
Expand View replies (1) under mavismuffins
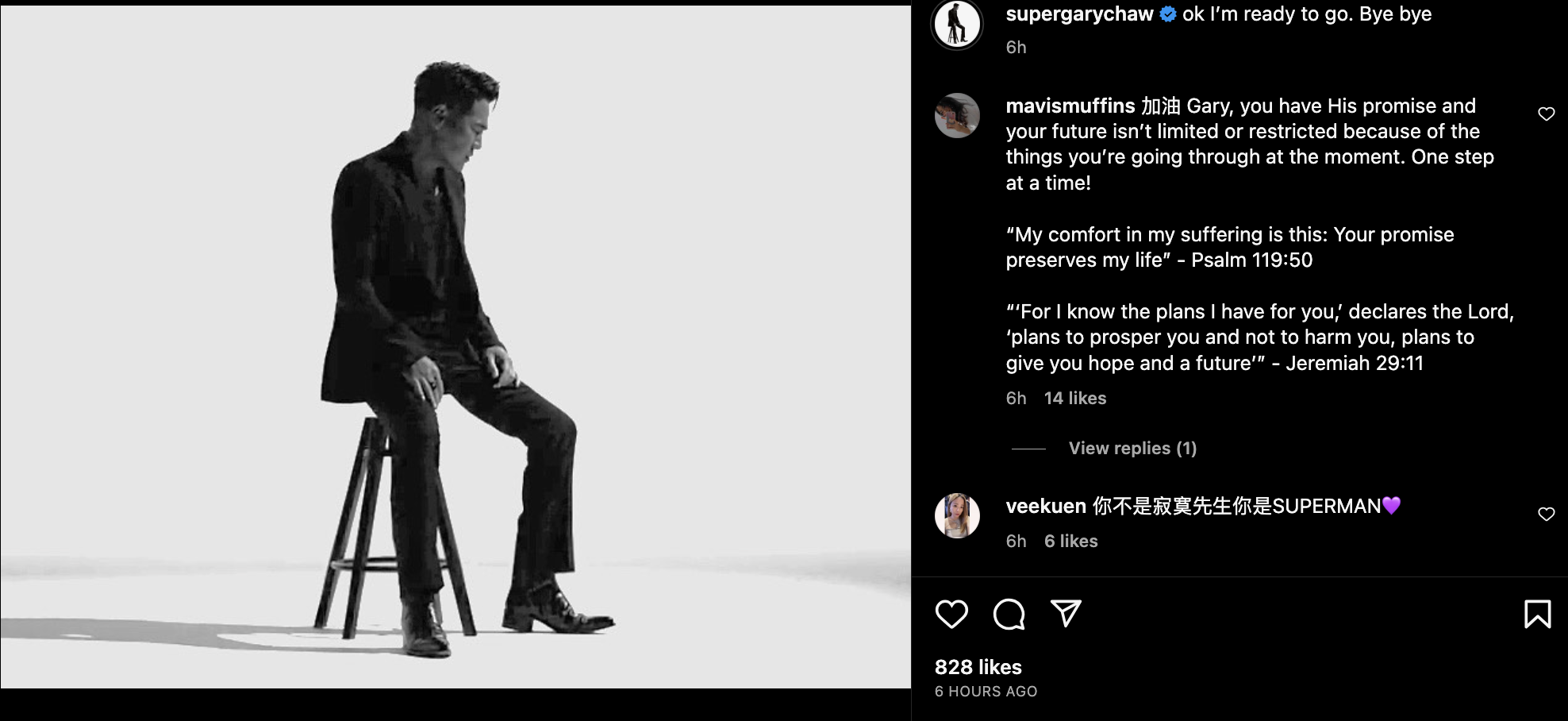click(1132, 449)
